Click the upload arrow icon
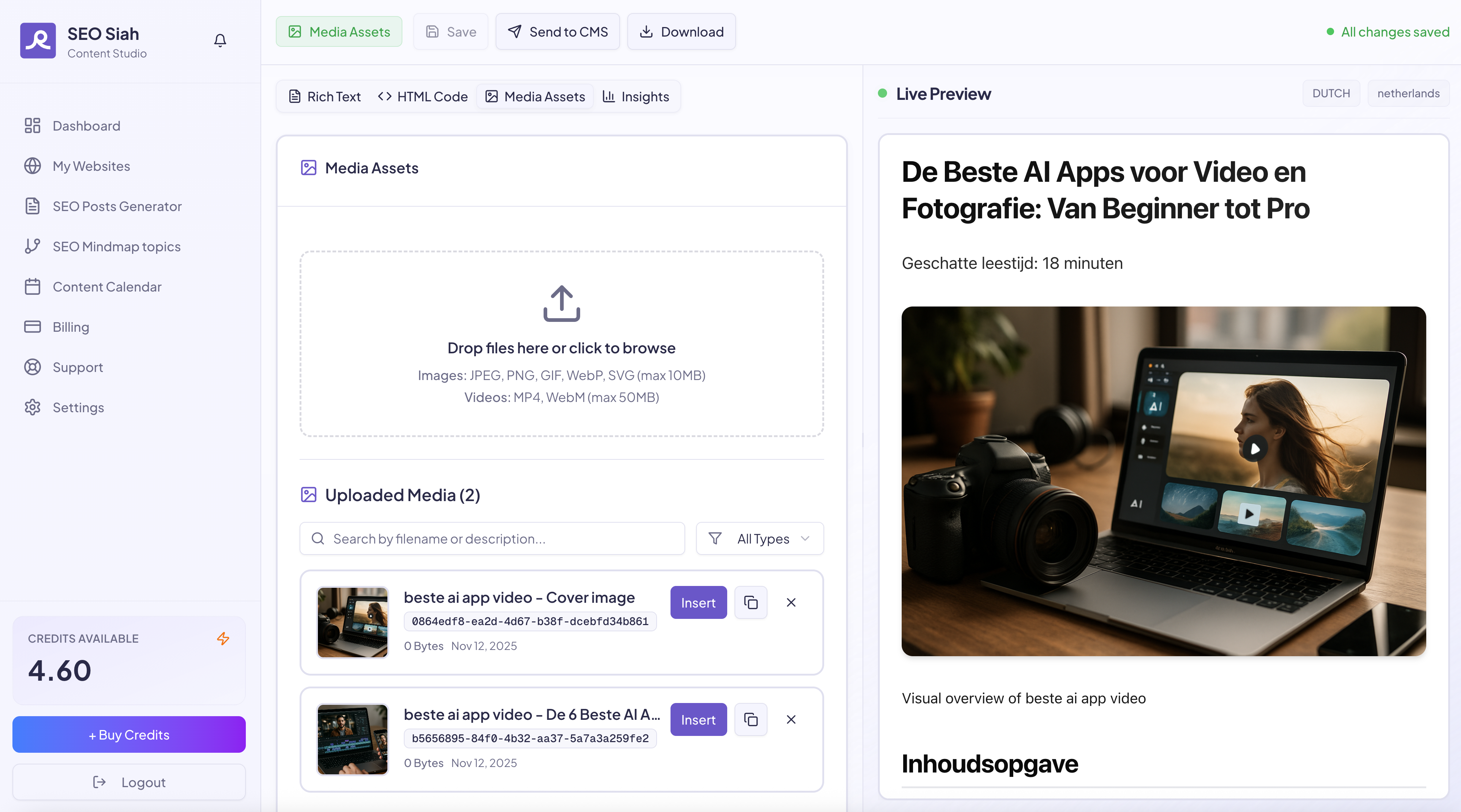This screenshot has height=812, width=1461. coord(562,303)
